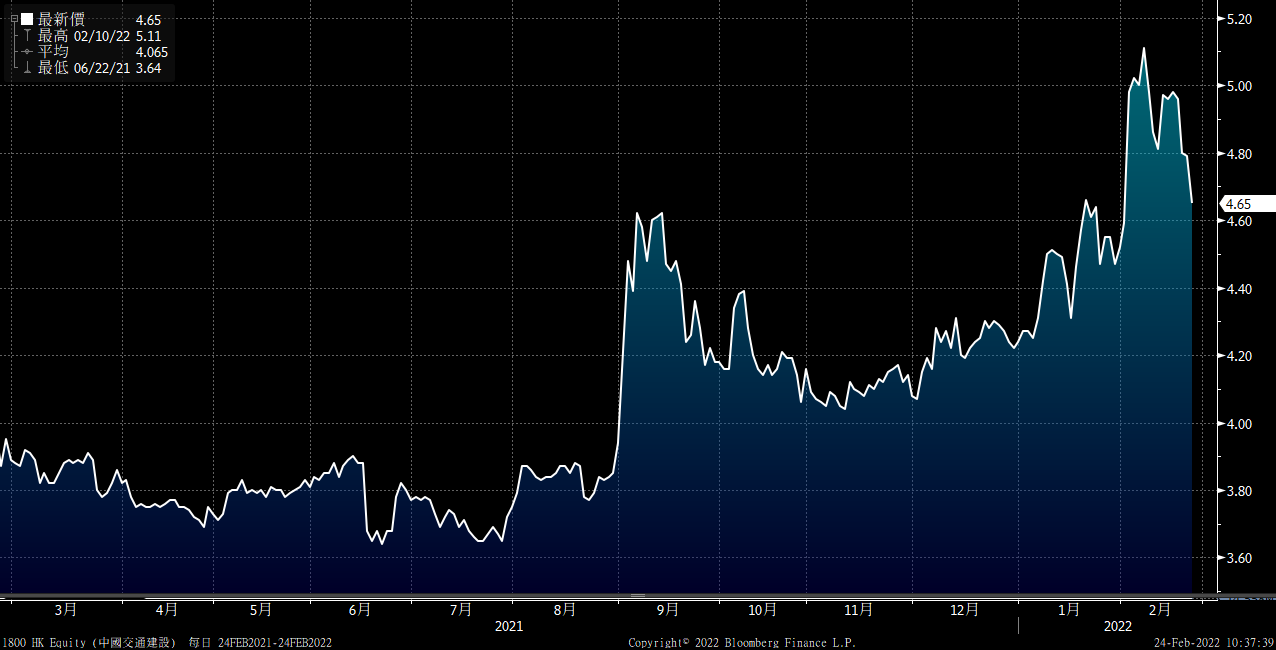Click the 24FEB2021-24FEB2022 date range text
This screenshot has height=650, width=1276.
pos(274,642)
